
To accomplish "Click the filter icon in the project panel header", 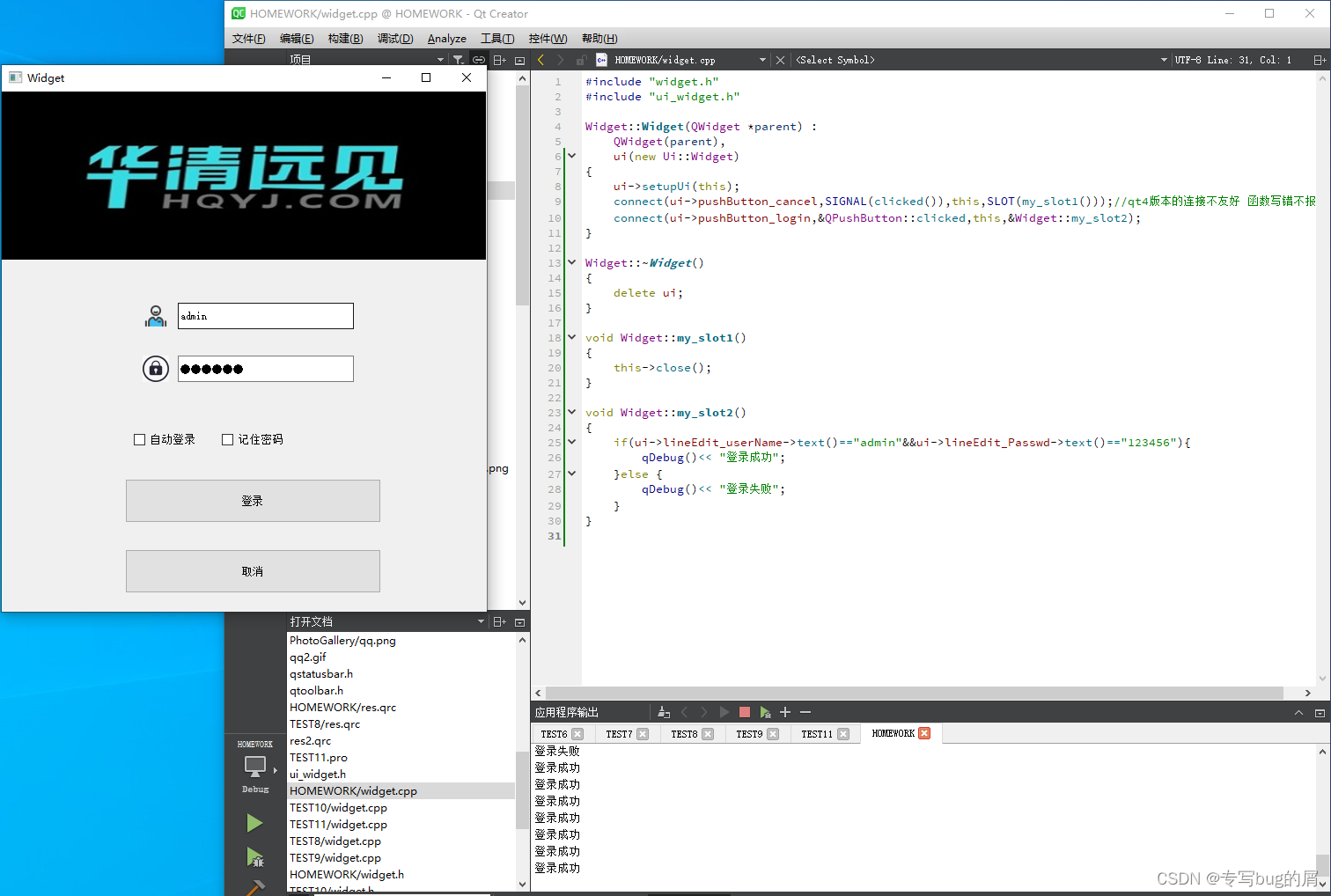I will (458, 60).
